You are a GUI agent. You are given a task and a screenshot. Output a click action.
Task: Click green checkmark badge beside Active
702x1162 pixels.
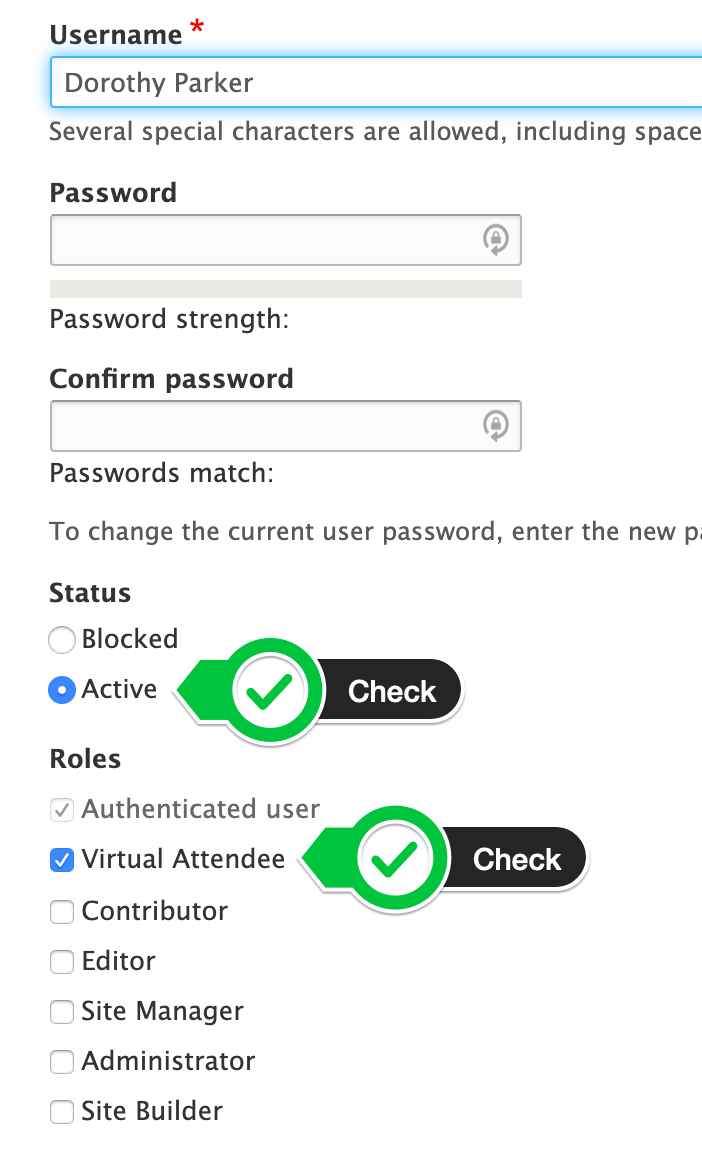274,691
